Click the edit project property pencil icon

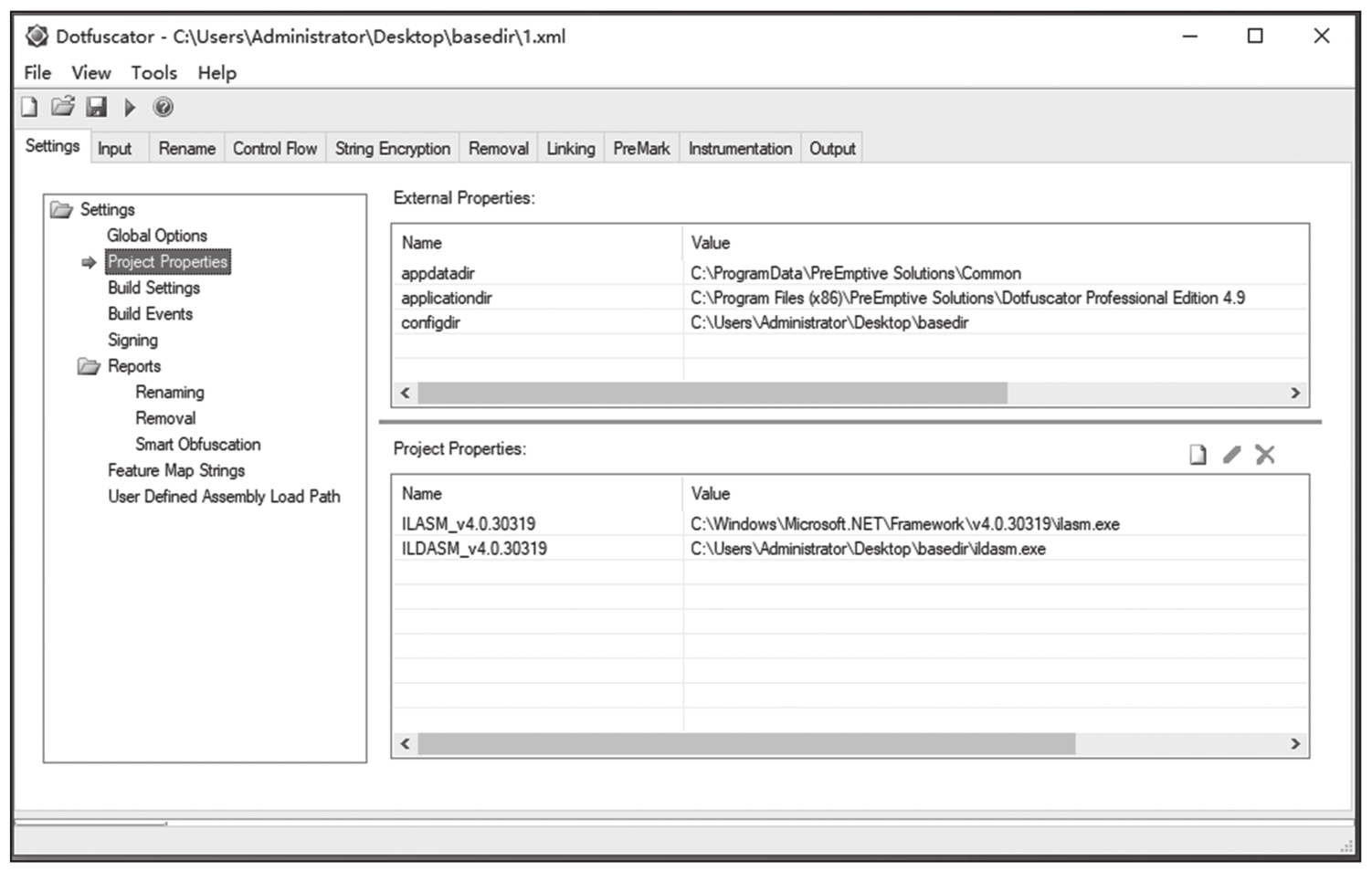point(1231,454)
